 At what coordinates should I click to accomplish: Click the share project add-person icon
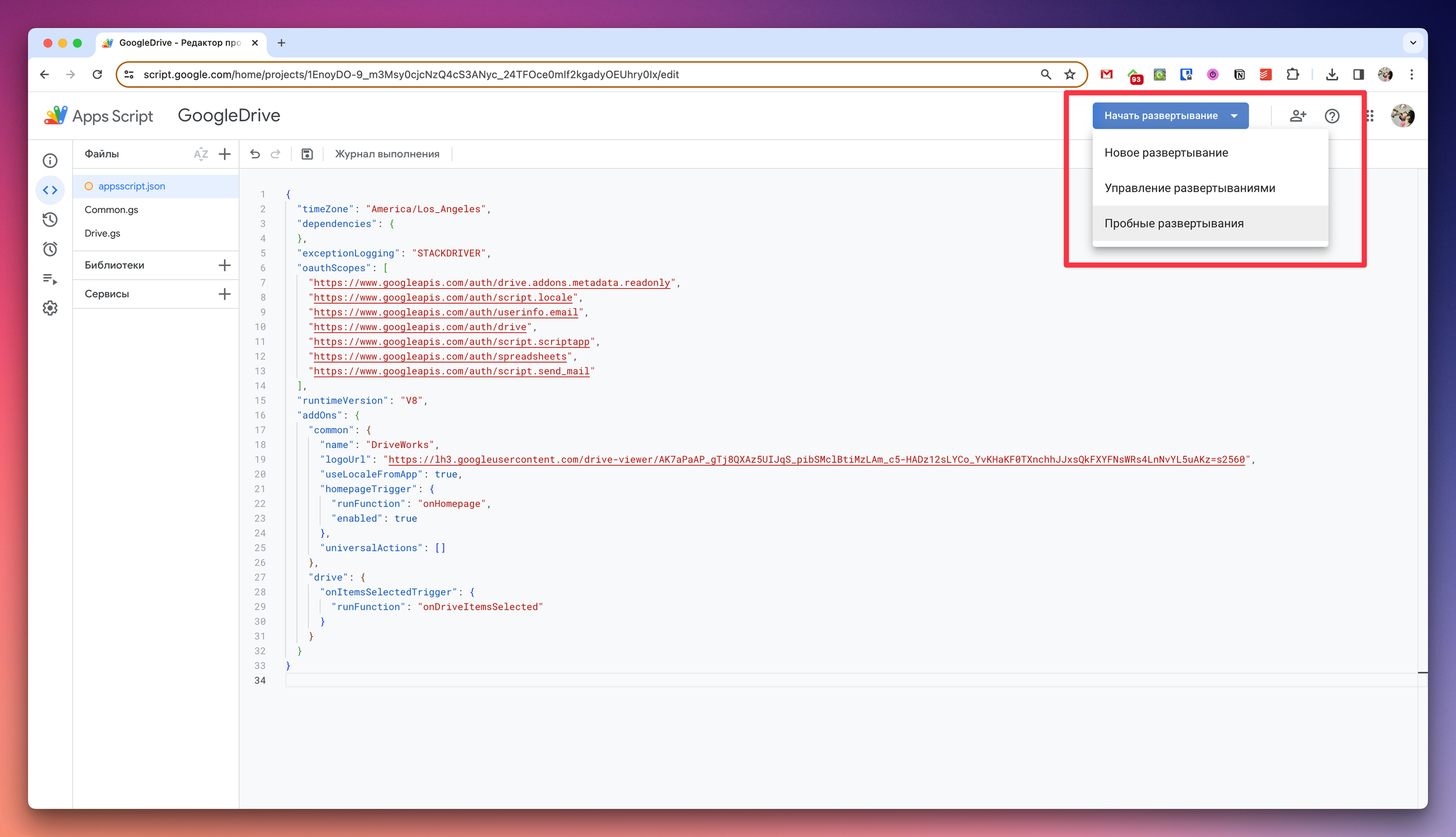[x=1298, y=116]
